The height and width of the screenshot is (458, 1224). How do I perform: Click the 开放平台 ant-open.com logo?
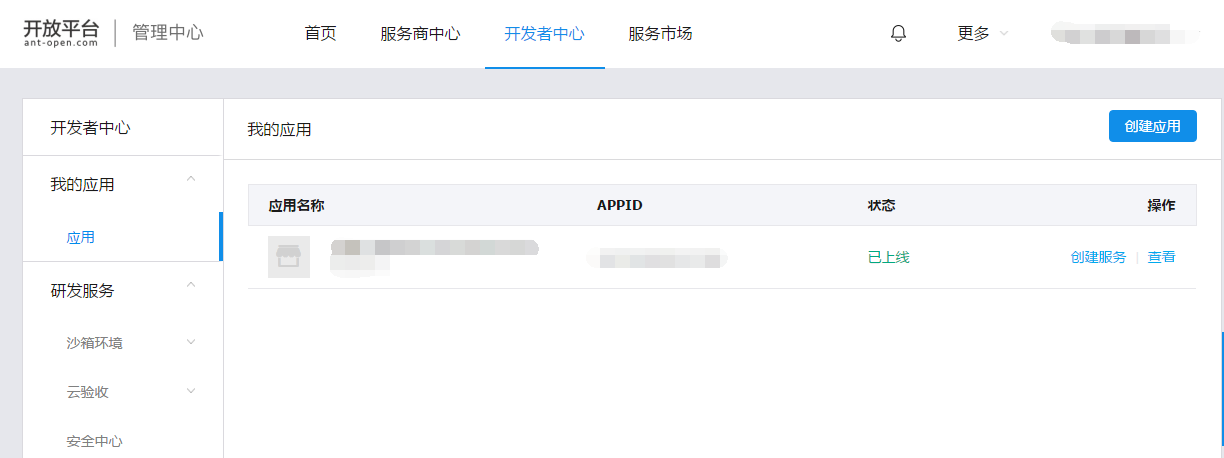click(x=61, y=33)
